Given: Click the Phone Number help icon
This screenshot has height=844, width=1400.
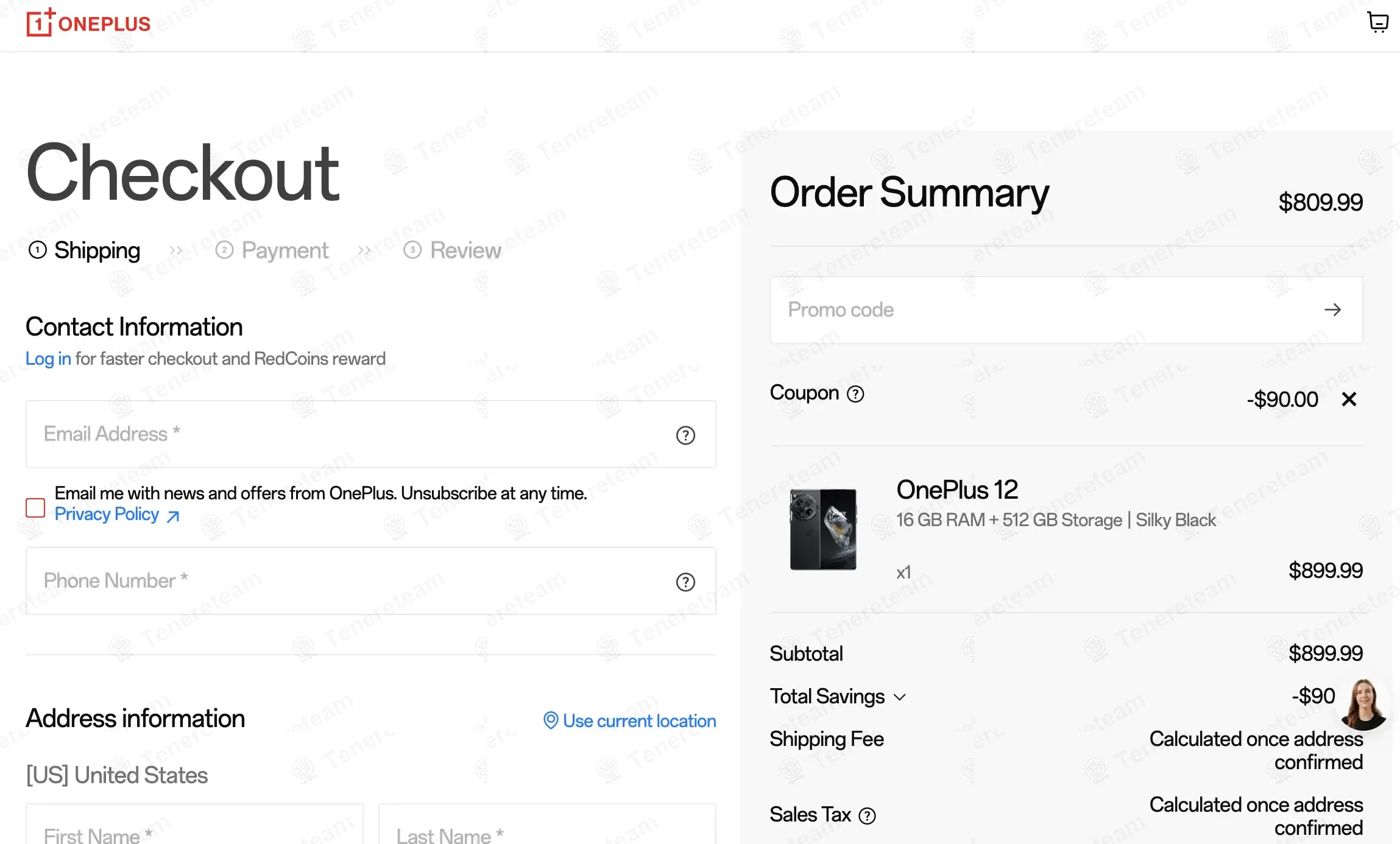Looking at the screenshot, I should tap(685, 582).
